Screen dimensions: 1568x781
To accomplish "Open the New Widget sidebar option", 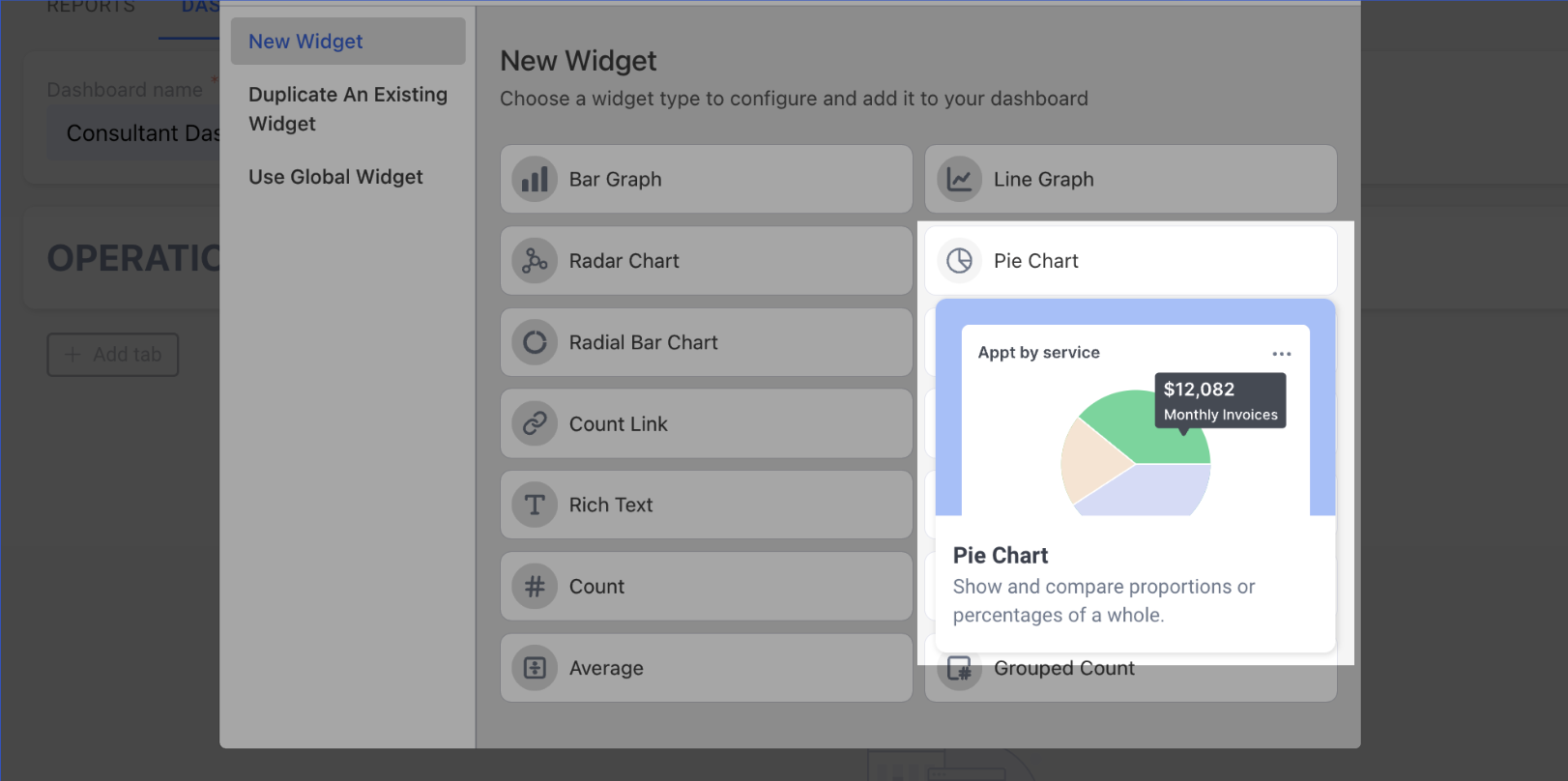I will click(305, 42).
